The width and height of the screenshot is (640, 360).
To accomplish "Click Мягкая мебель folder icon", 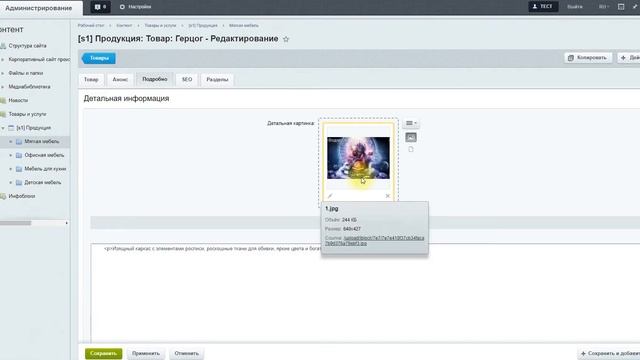I will pos(19,142).
